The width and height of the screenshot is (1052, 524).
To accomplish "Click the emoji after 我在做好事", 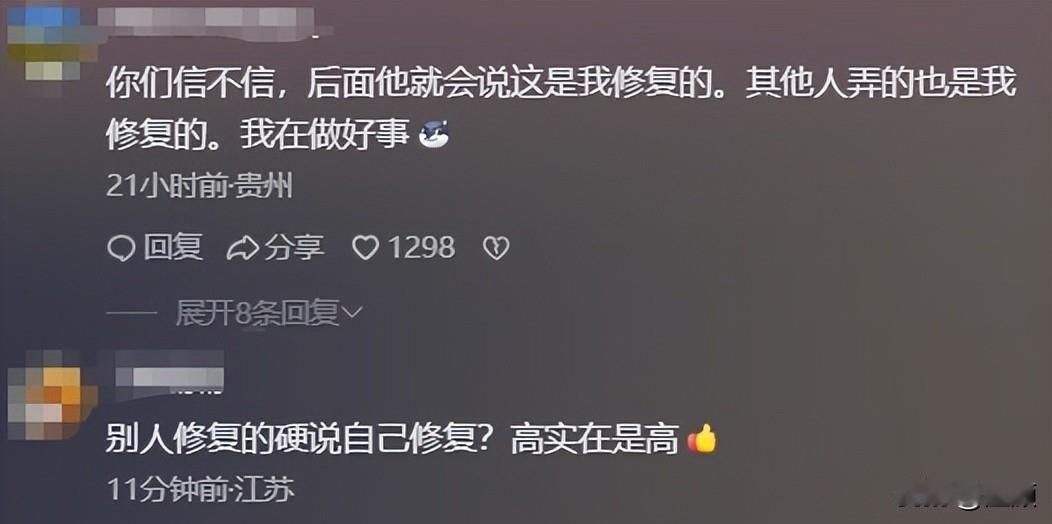I will 434,136.
